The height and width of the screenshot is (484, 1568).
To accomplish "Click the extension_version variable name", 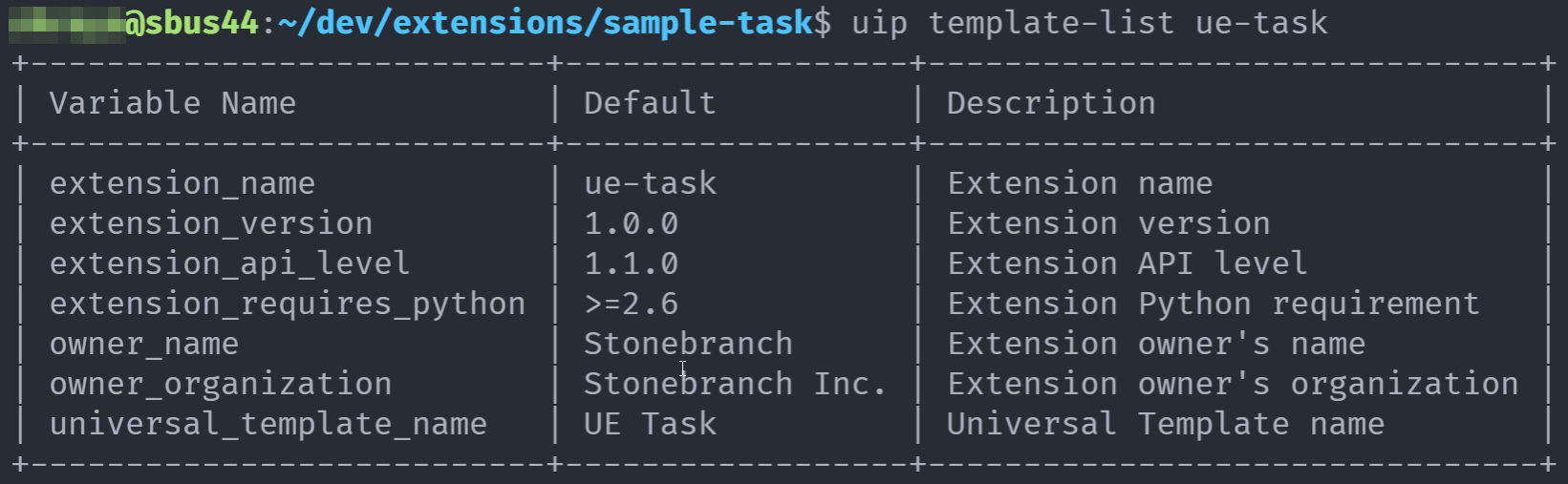I will tap(210, 223).
